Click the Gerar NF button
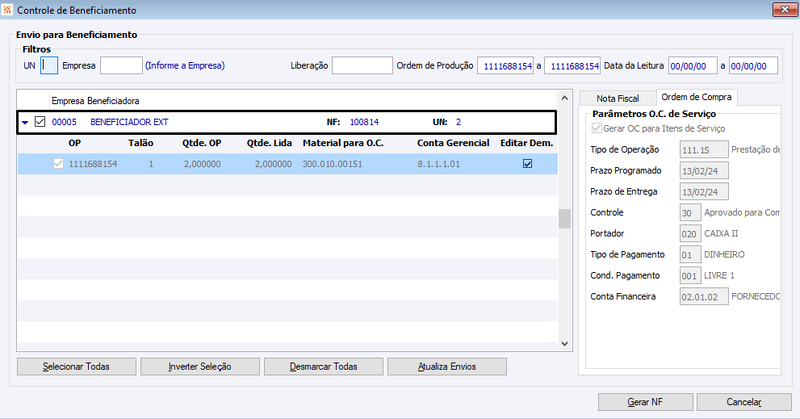 click(x=645, y=402)
